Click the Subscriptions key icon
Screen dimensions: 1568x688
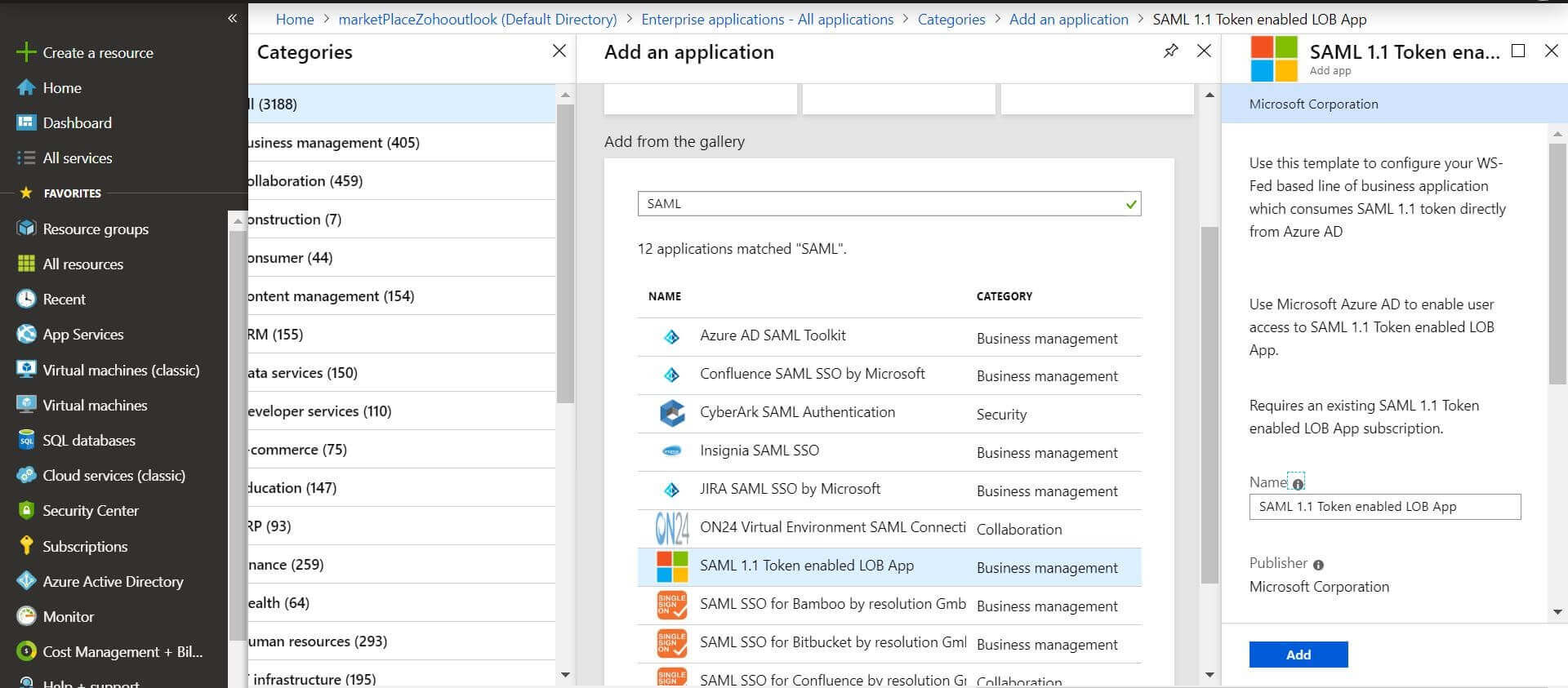coord(26,546)
